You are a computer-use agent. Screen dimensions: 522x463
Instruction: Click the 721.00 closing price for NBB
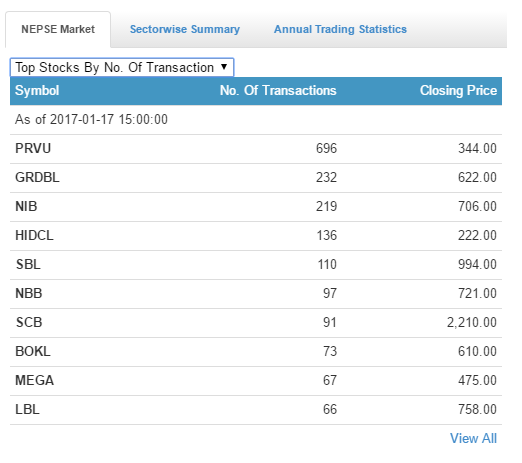click(x=477, y=294)
